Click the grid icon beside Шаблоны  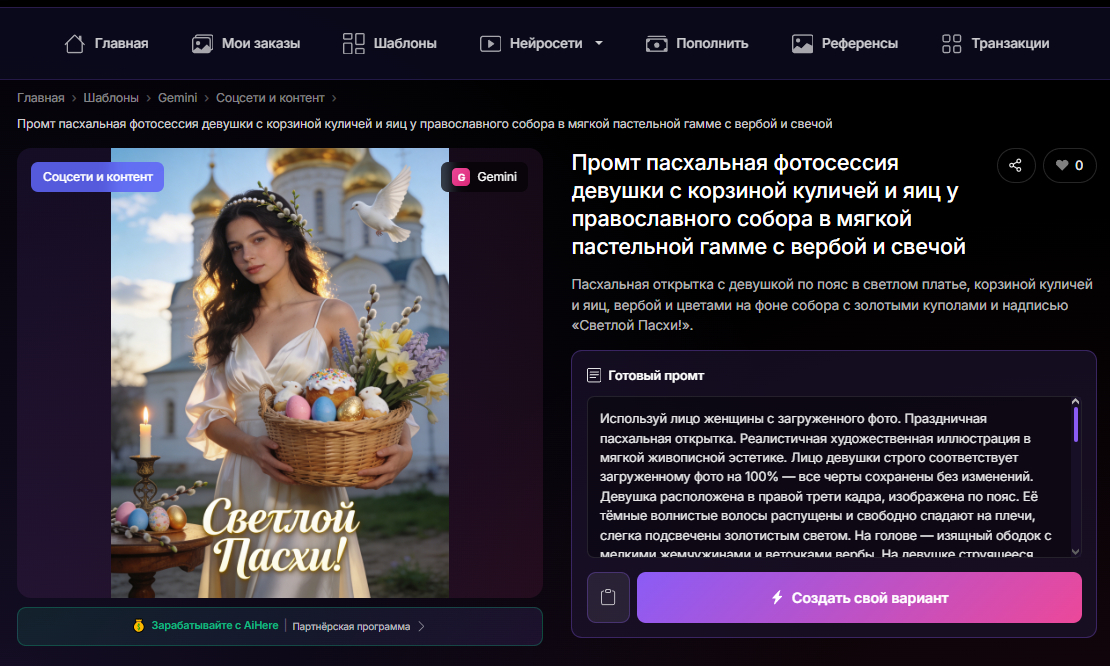(353, 44)
